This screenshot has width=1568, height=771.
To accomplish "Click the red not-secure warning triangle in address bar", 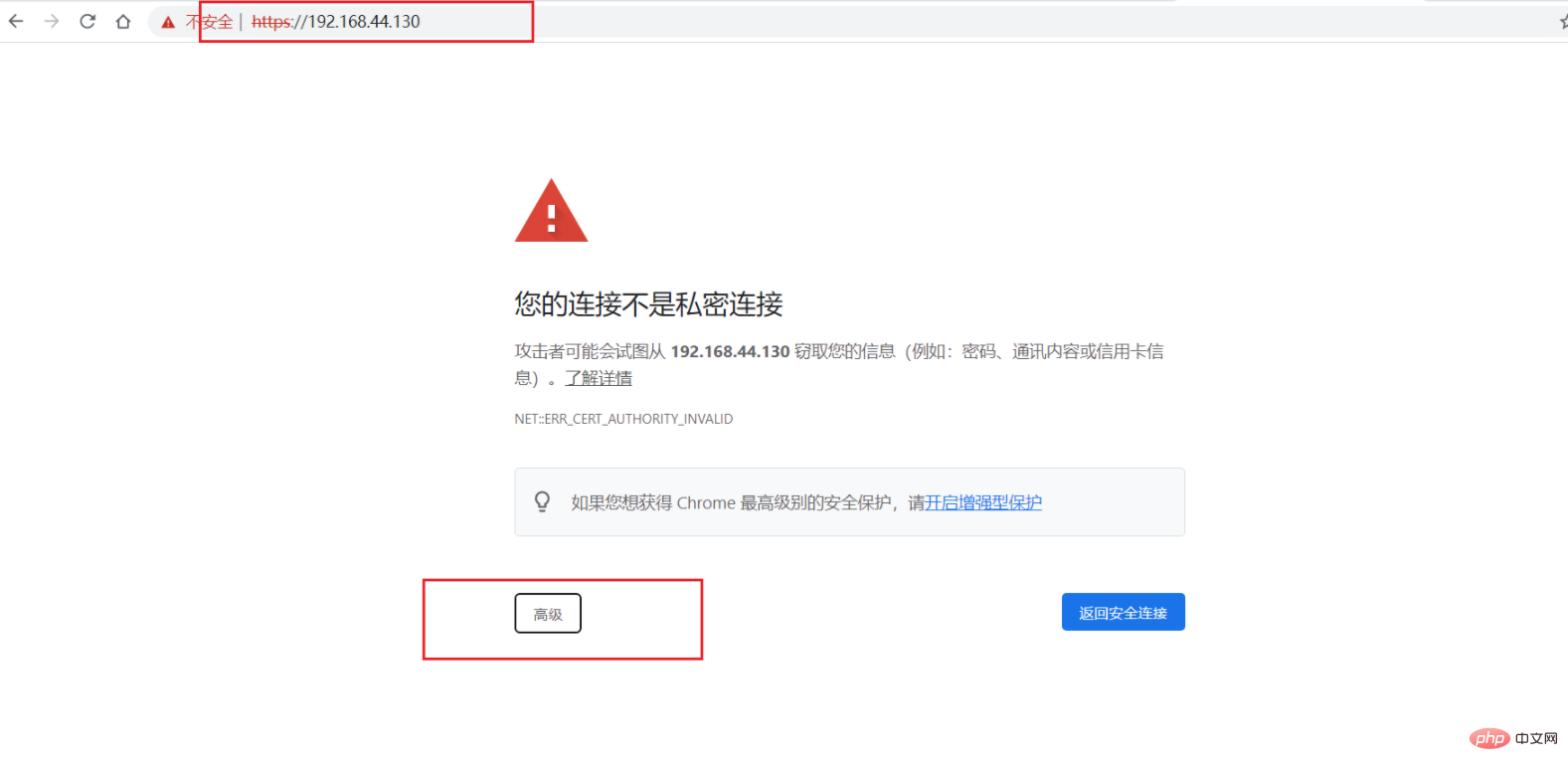I will (168, 22).
